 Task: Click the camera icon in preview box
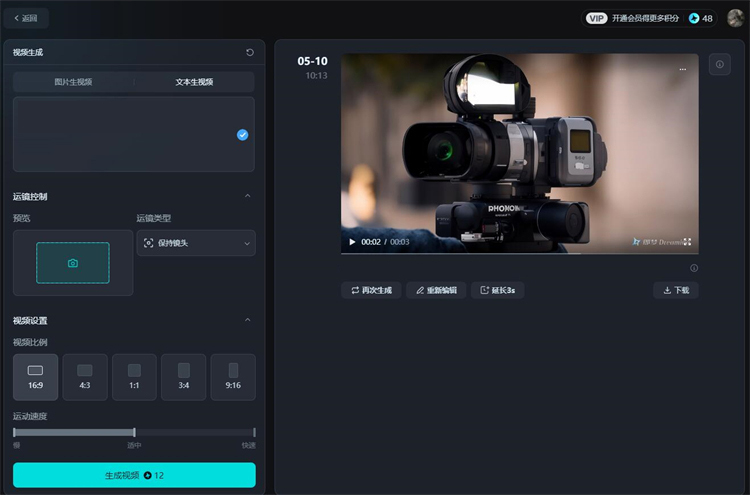[x=73, y=263]
